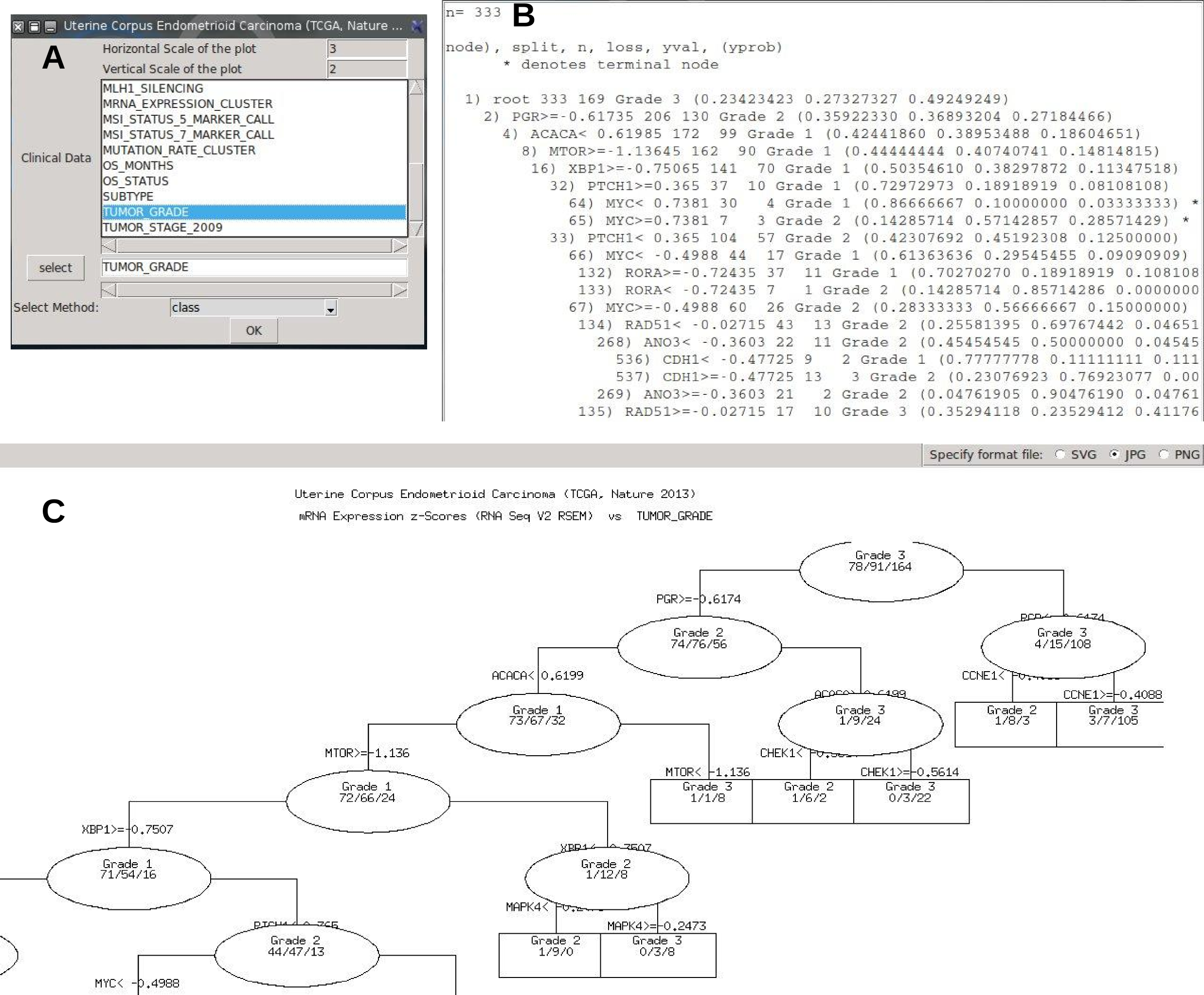Pick PNG as file format

click(1163, 455)
